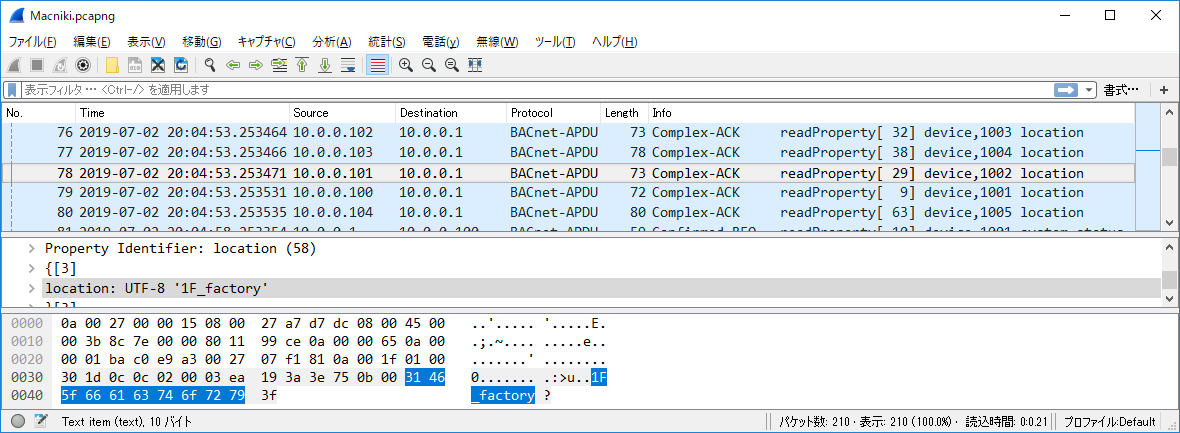Open the 編集(E) menu

[x=92, y=41]
